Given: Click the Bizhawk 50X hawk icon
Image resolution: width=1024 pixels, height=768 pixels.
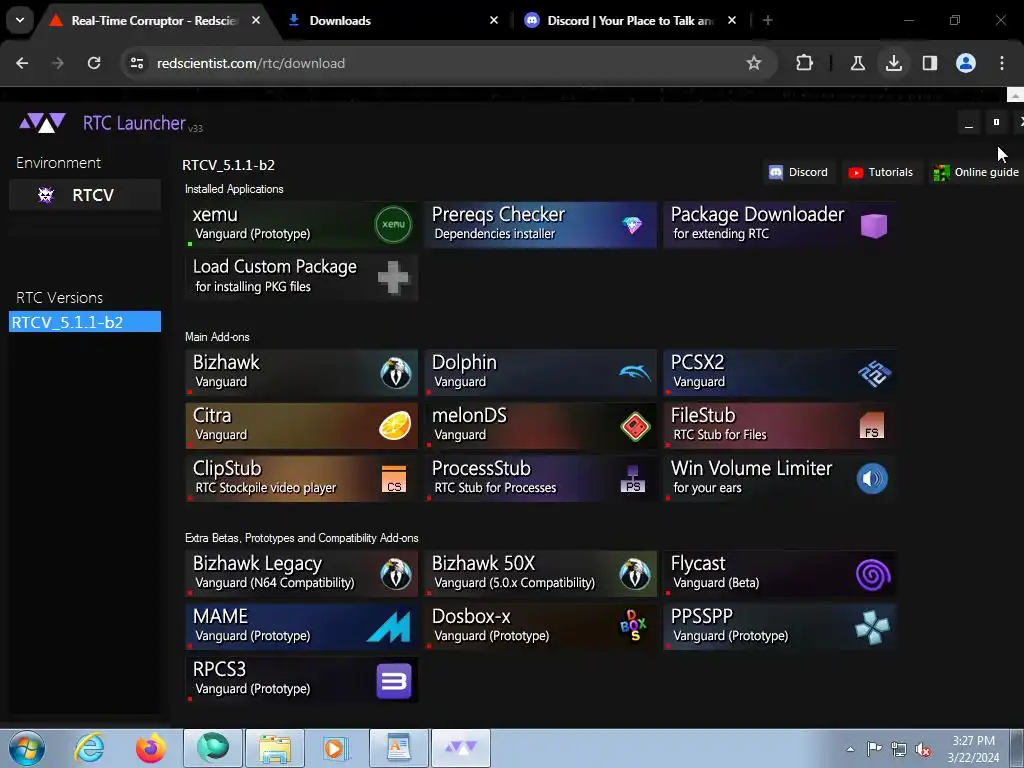Looking at the screenshot, I should coord(635,575).
